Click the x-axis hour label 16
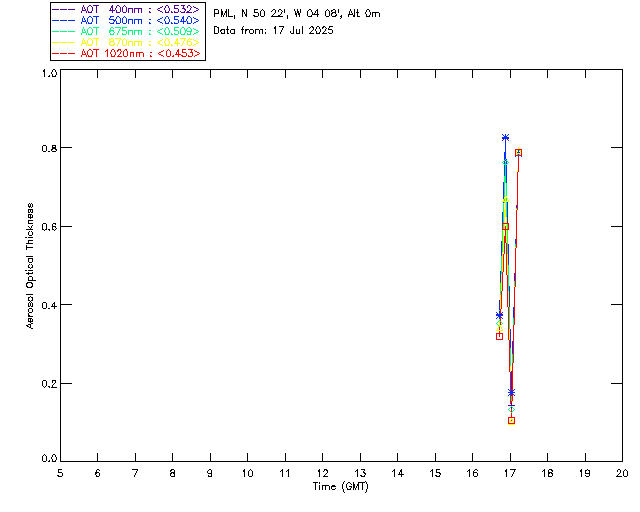 (473, 474)
